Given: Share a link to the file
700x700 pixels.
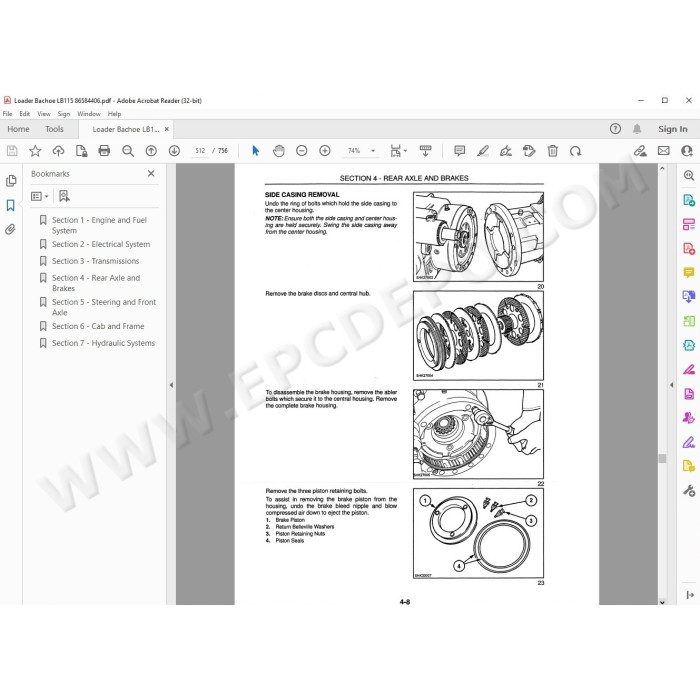Looking at the screenshot, I should 640,151.
